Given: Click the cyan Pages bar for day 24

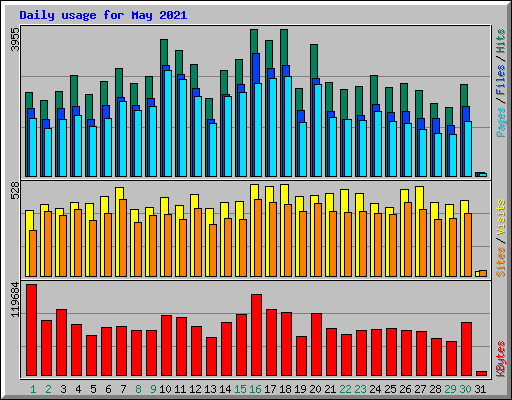Looking at the screenshot, I should pos(378,144).
